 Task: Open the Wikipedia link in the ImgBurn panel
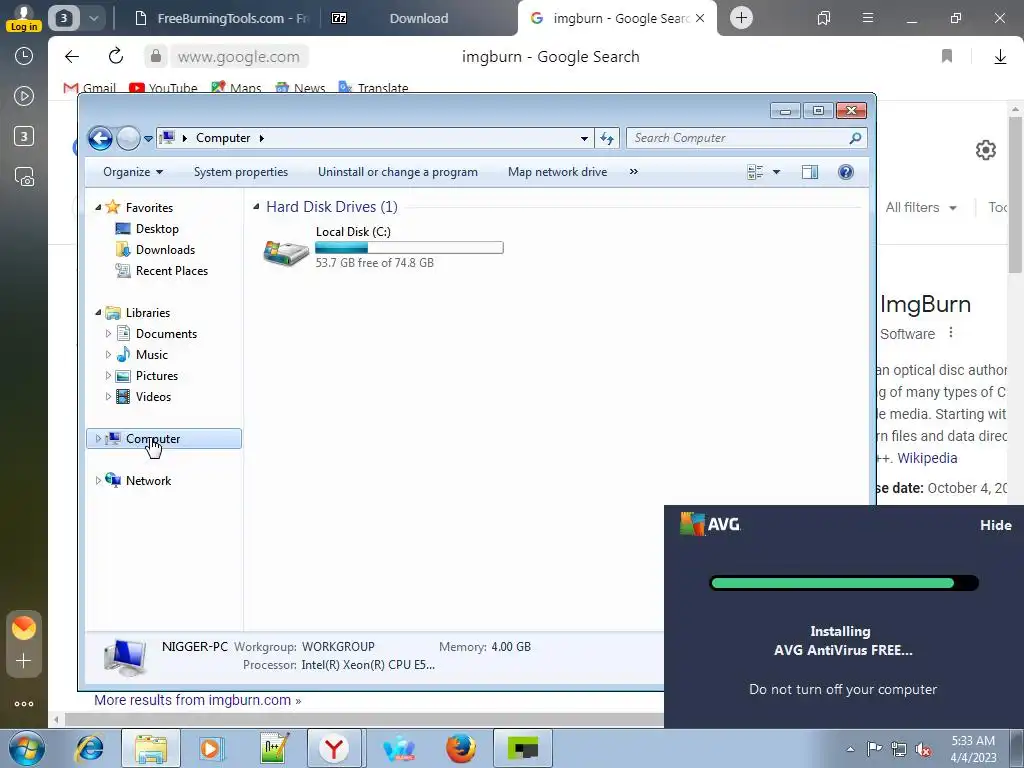pos(927,458)
